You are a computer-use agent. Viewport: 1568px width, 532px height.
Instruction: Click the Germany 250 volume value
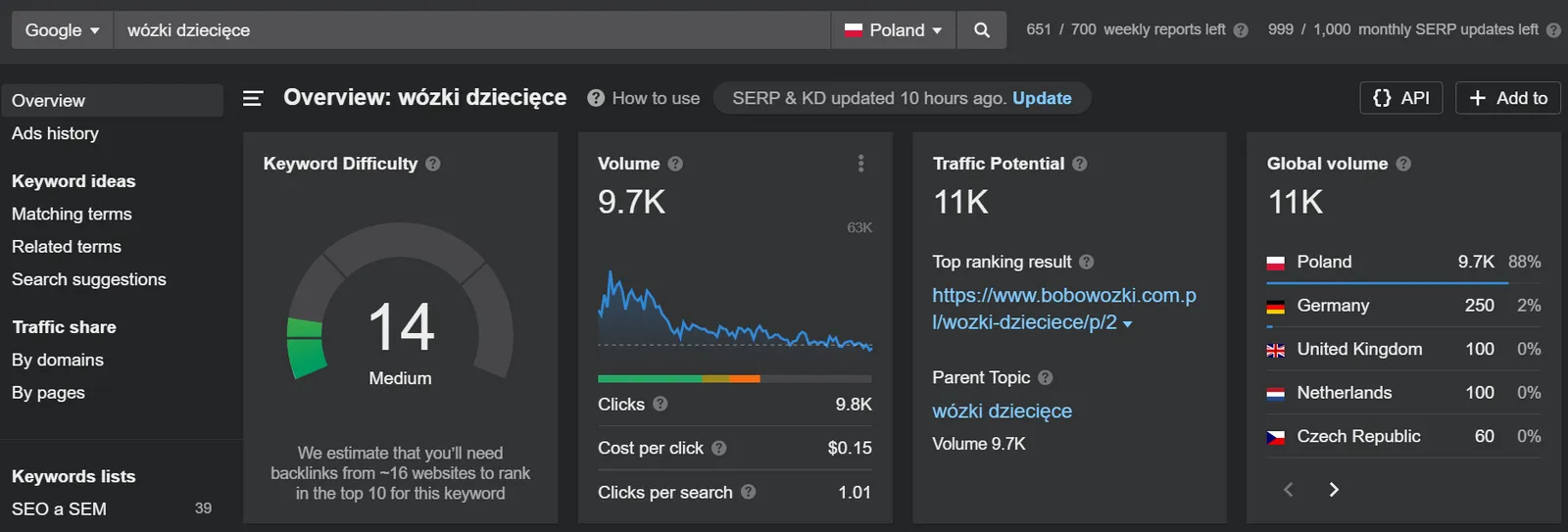[x=1479, y=306]
